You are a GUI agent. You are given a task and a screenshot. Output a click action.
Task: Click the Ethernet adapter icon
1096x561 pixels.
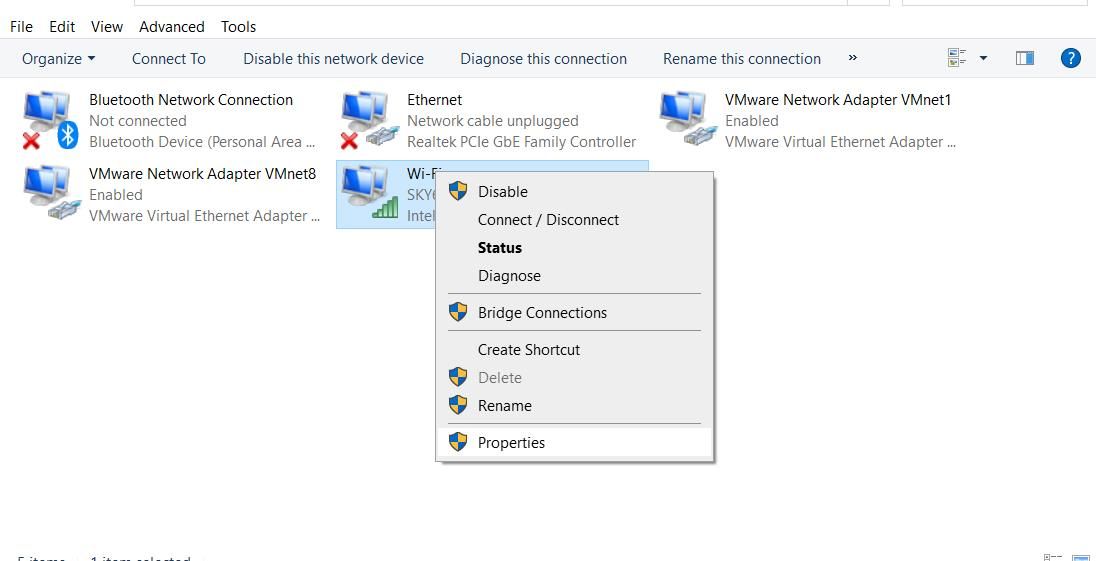tap(366, 120)
